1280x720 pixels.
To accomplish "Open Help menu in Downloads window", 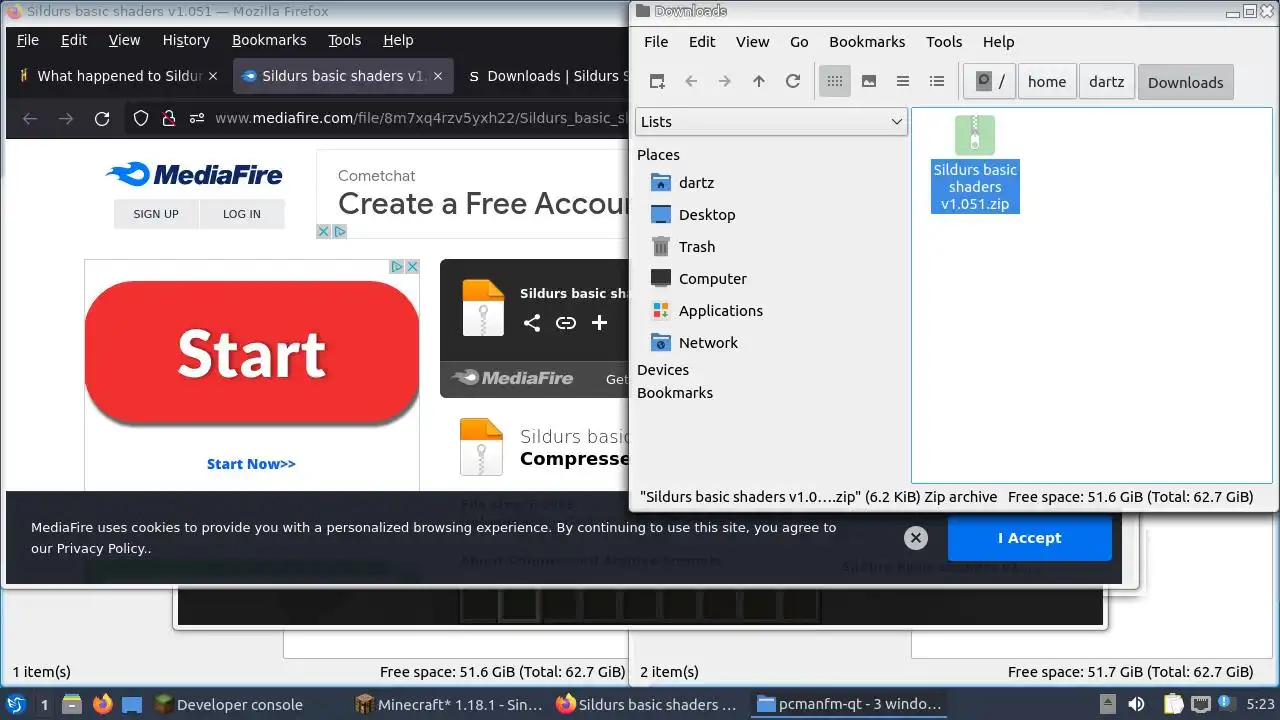I will pos(999,42).
